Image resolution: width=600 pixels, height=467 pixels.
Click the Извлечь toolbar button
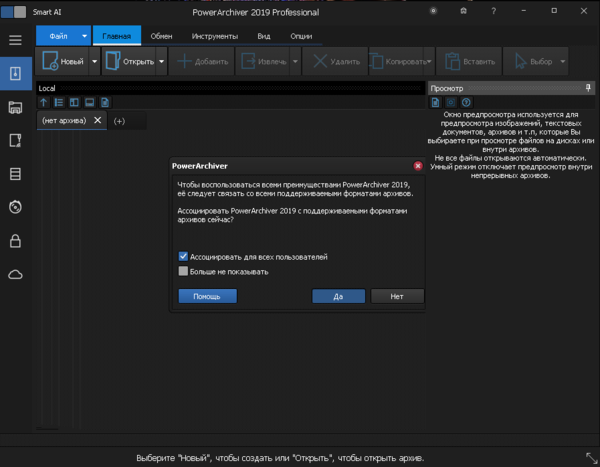click(x=263, y=61)
